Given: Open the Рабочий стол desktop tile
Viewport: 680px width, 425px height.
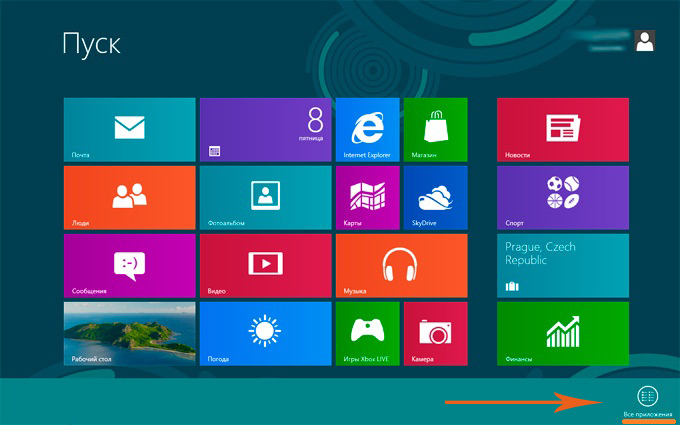Looking at the screenshot, I should (x=129, y=334).
